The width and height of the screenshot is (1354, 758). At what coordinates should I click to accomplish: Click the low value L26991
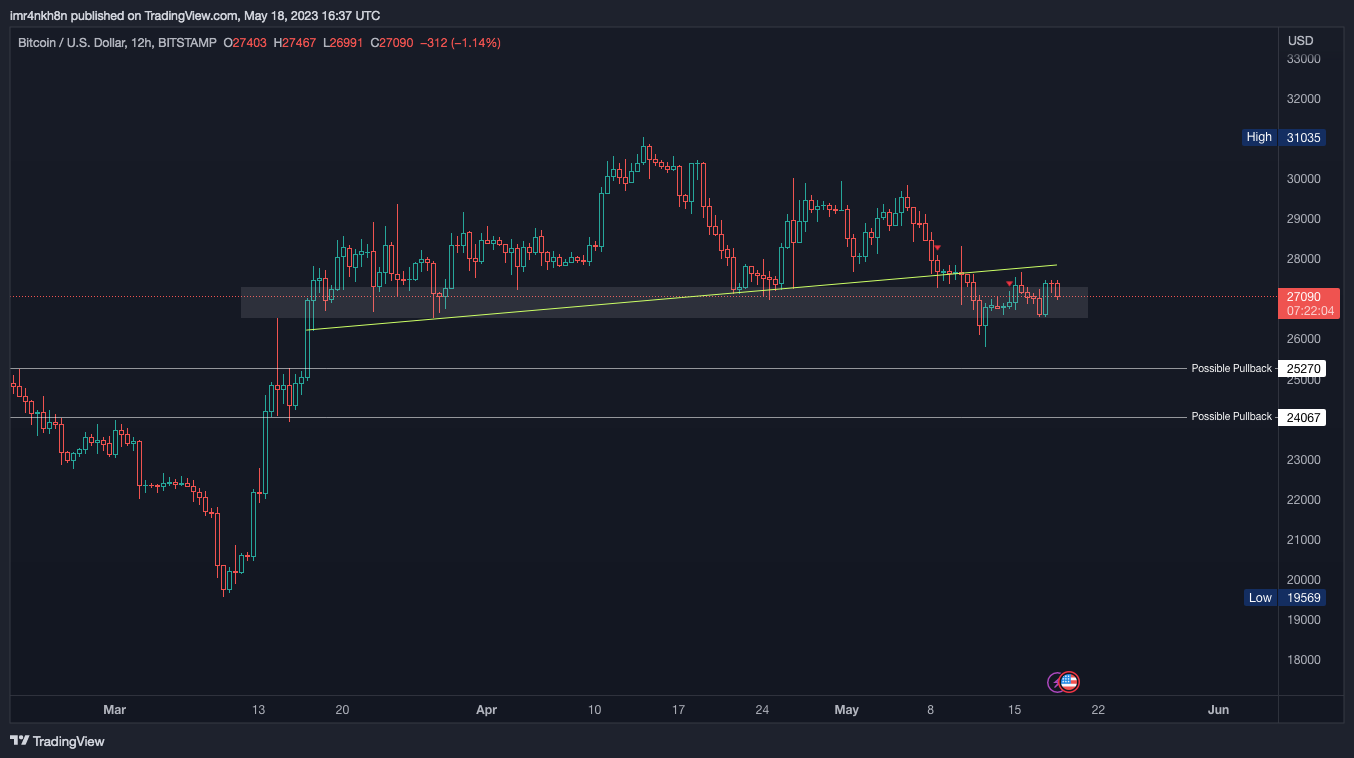pos(343,43)
